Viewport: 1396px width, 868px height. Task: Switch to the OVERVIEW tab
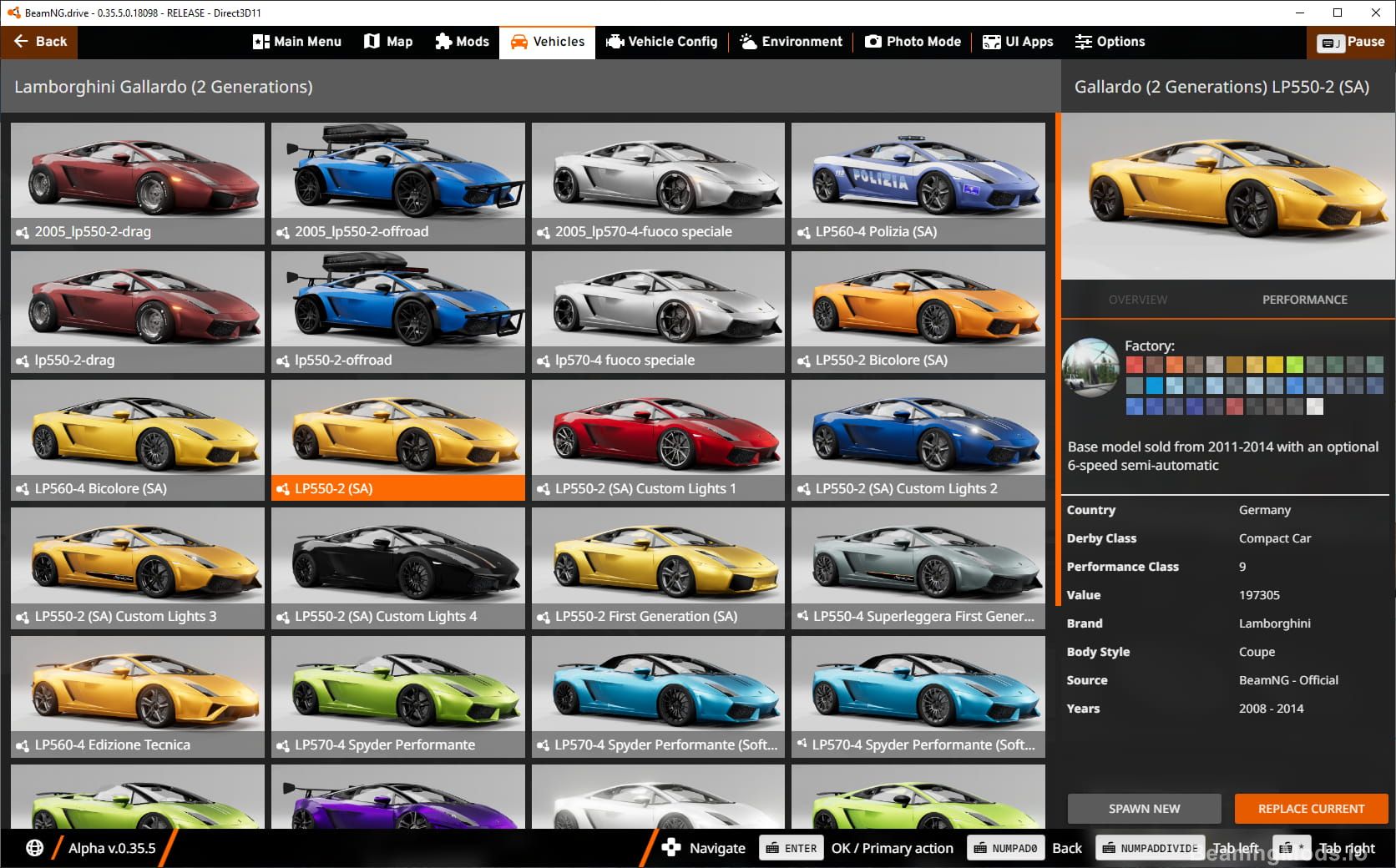[x=1137, y=300]
